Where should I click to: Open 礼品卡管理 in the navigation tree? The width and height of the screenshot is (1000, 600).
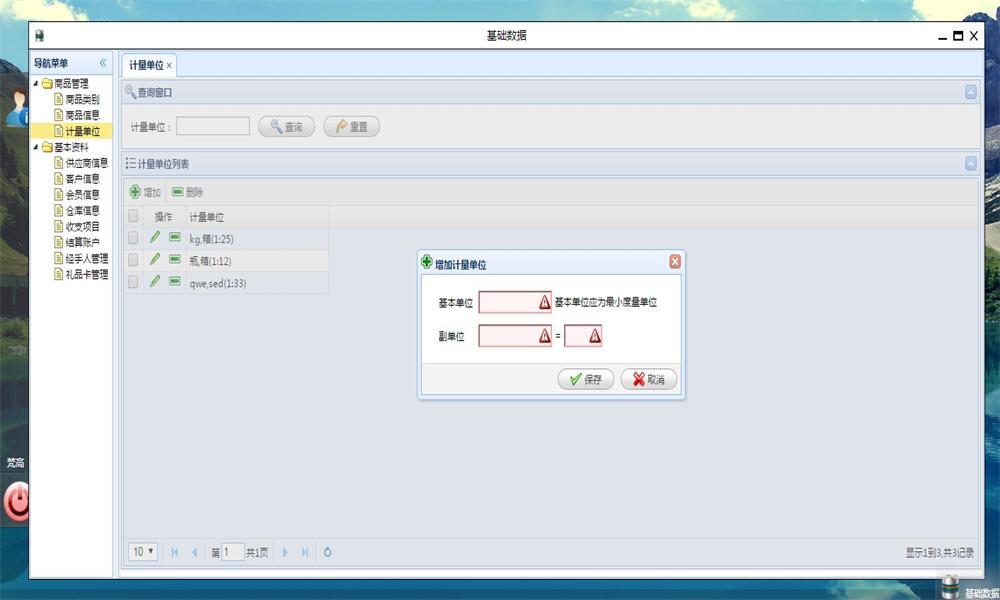pos(87,275)
